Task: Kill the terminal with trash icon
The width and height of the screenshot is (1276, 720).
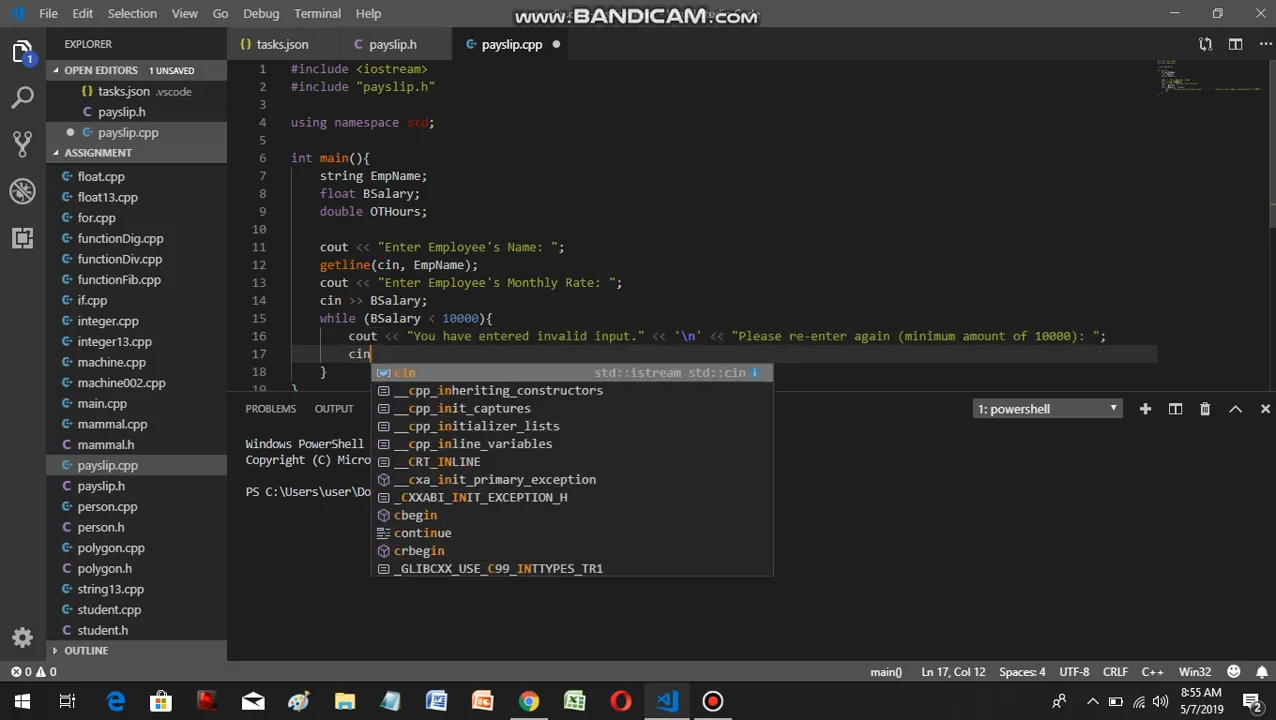Action: click(1205, 409)
